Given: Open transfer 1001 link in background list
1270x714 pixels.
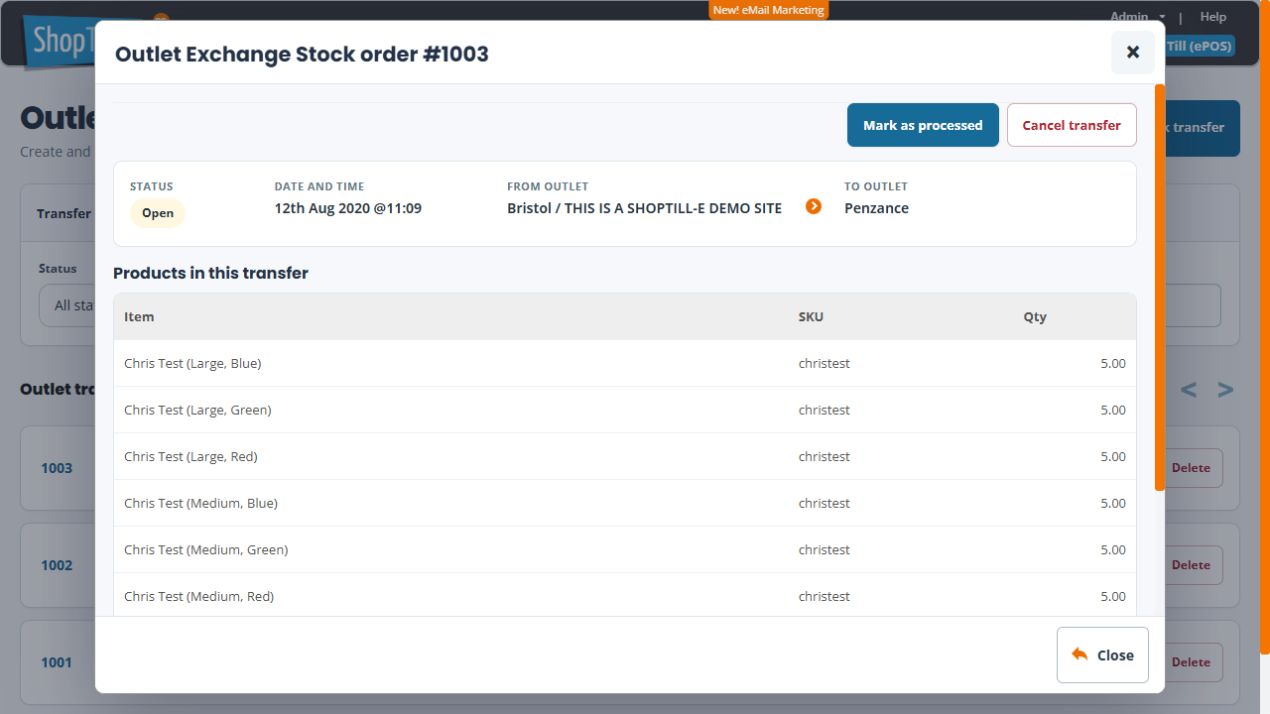Looking at the screenshot, I should [57, 662].
